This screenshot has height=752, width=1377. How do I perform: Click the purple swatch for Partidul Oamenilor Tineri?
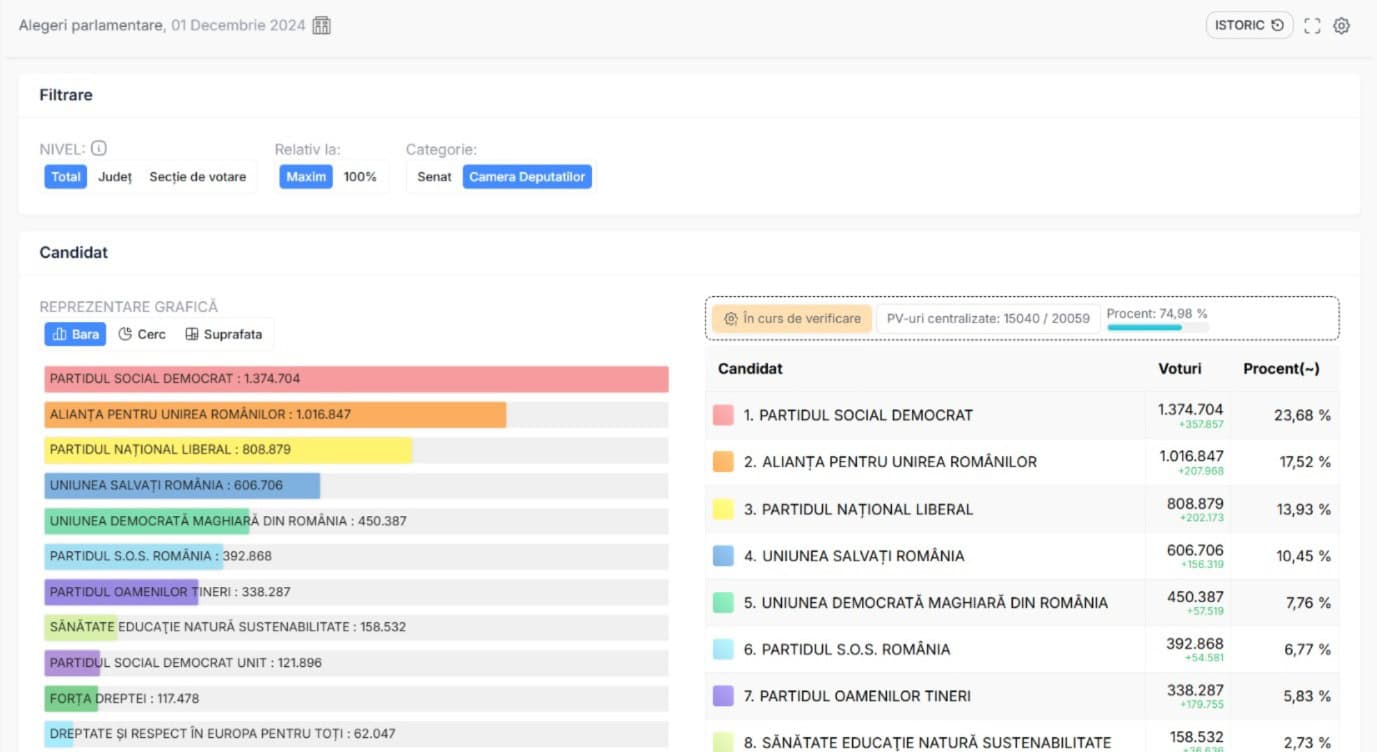pyautogui.click(x=723, y=696)
